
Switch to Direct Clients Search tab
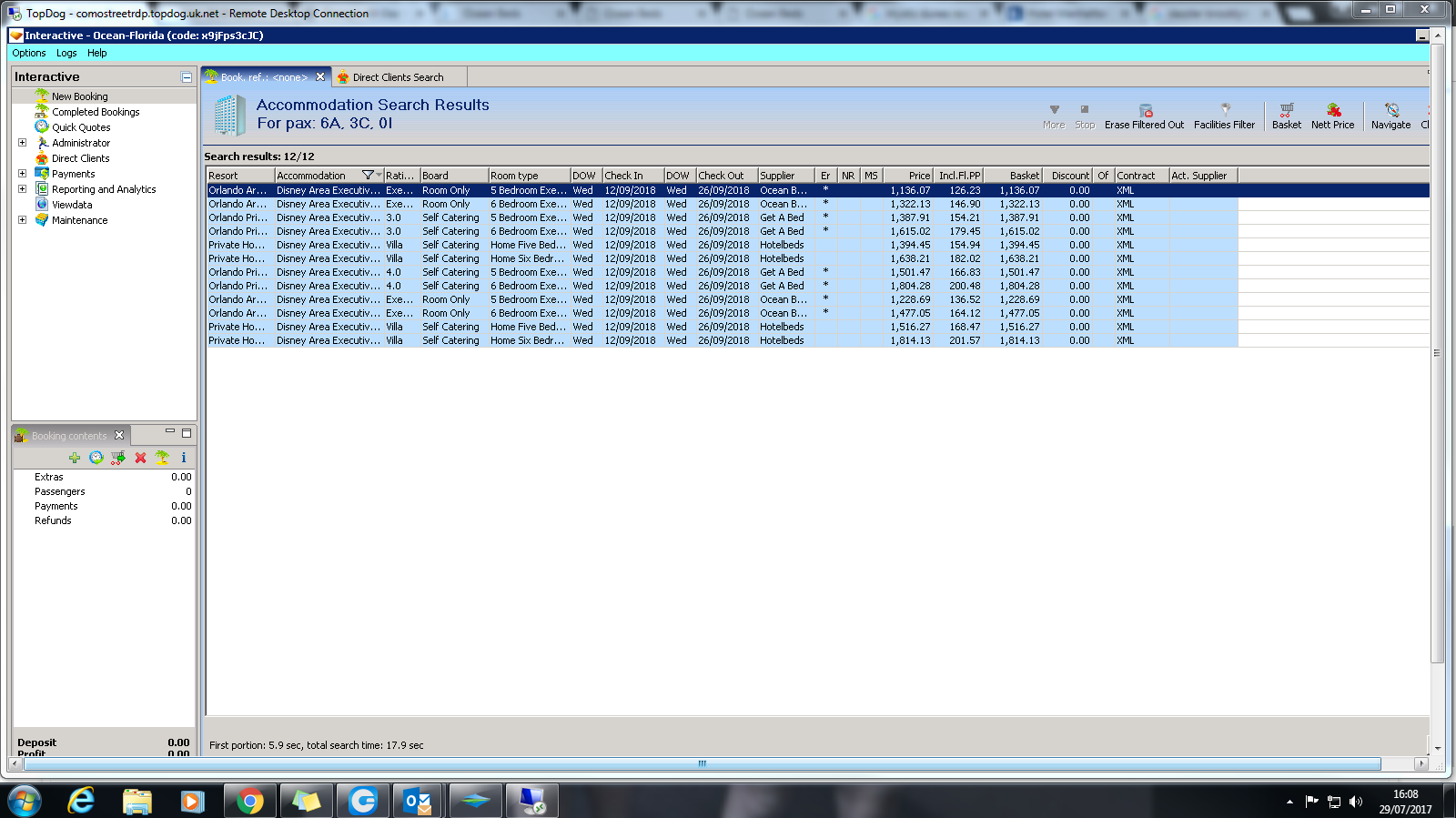tap(399, 77)
